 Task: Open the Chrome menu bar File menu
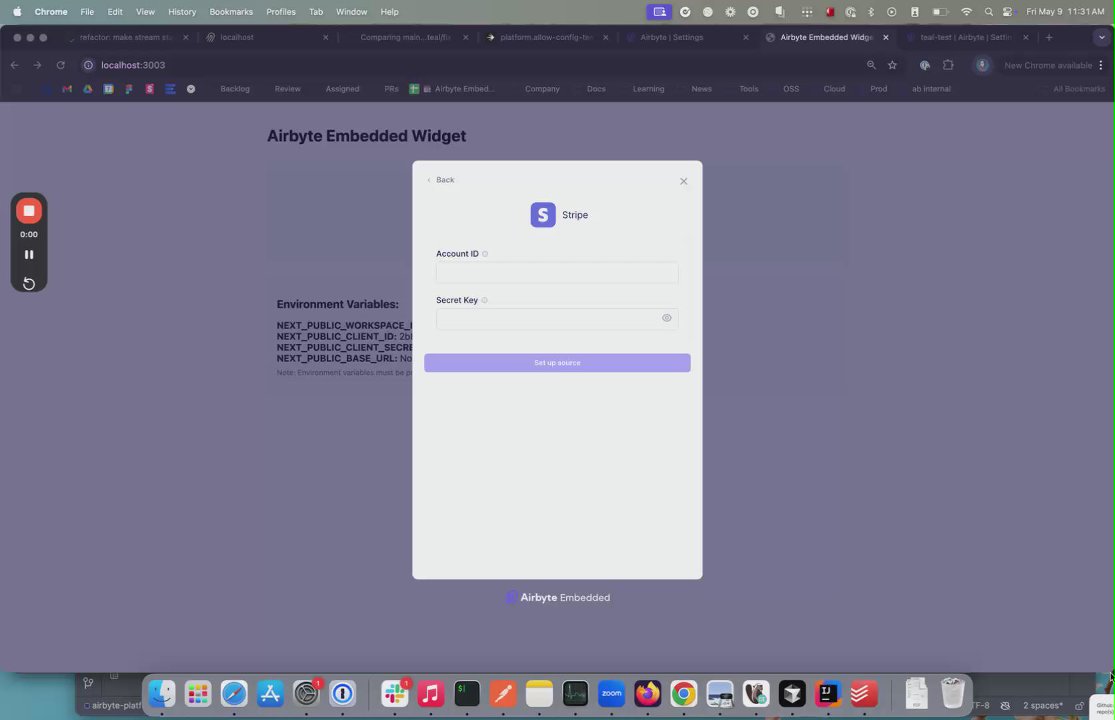click(87, 11)
